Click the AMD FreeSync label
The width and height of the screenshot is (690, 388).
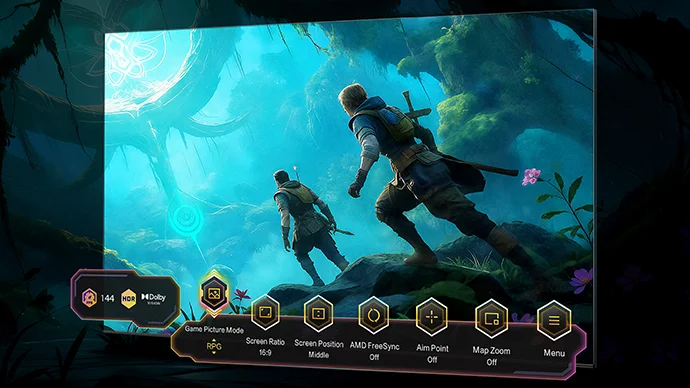(x=374, y=346)
